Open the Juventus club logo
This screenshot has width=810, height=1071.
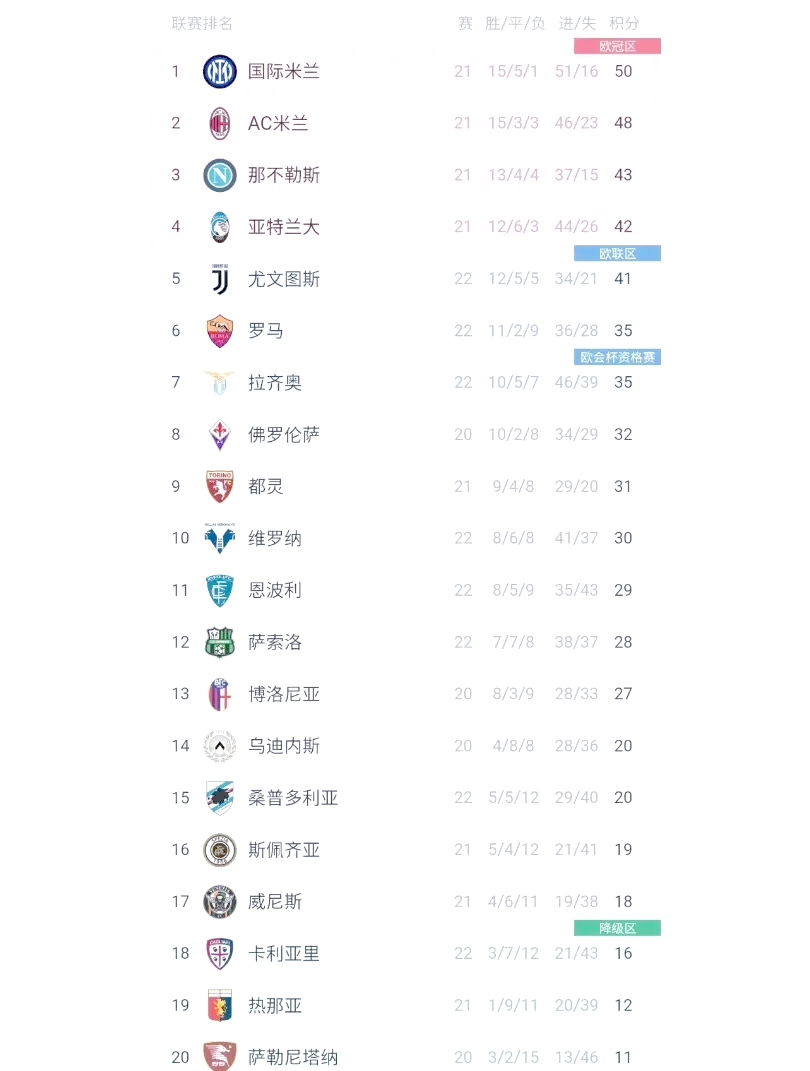click(x=220, y=279)
